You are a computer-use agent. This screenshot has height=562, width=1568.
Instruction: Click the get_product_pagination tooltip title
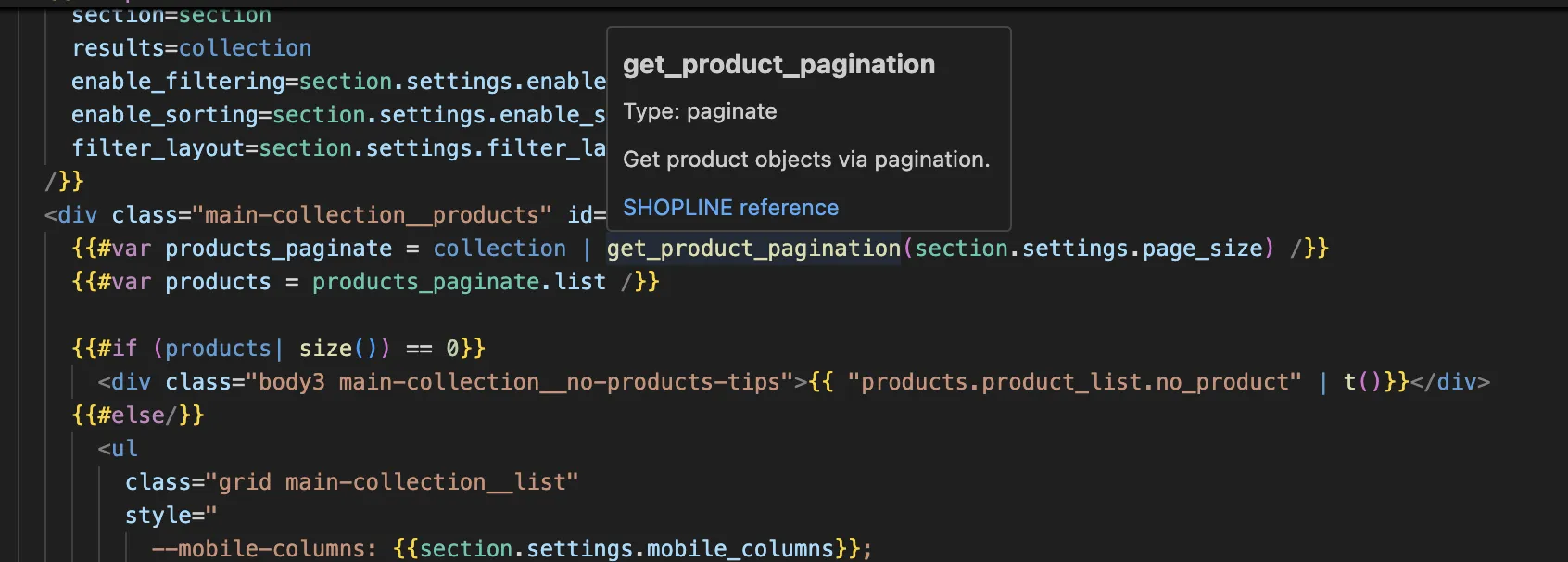[778, 65]
